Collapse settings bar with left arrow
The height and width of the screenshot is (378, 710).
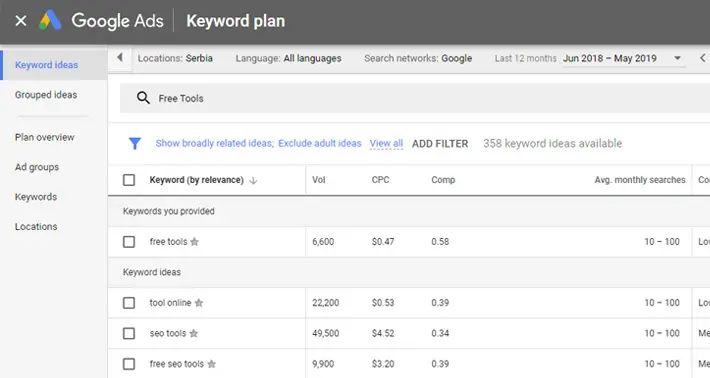(120, 57)
